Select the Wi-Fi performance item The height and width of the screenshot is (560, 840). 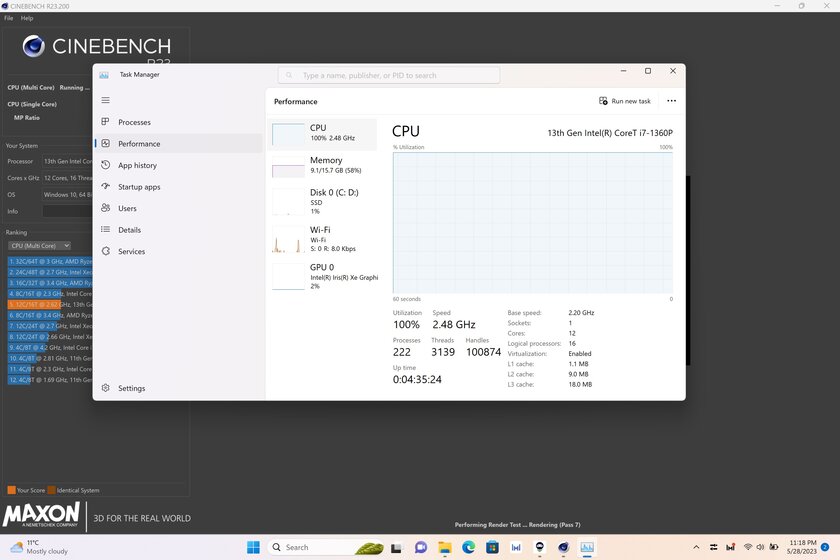322,239
